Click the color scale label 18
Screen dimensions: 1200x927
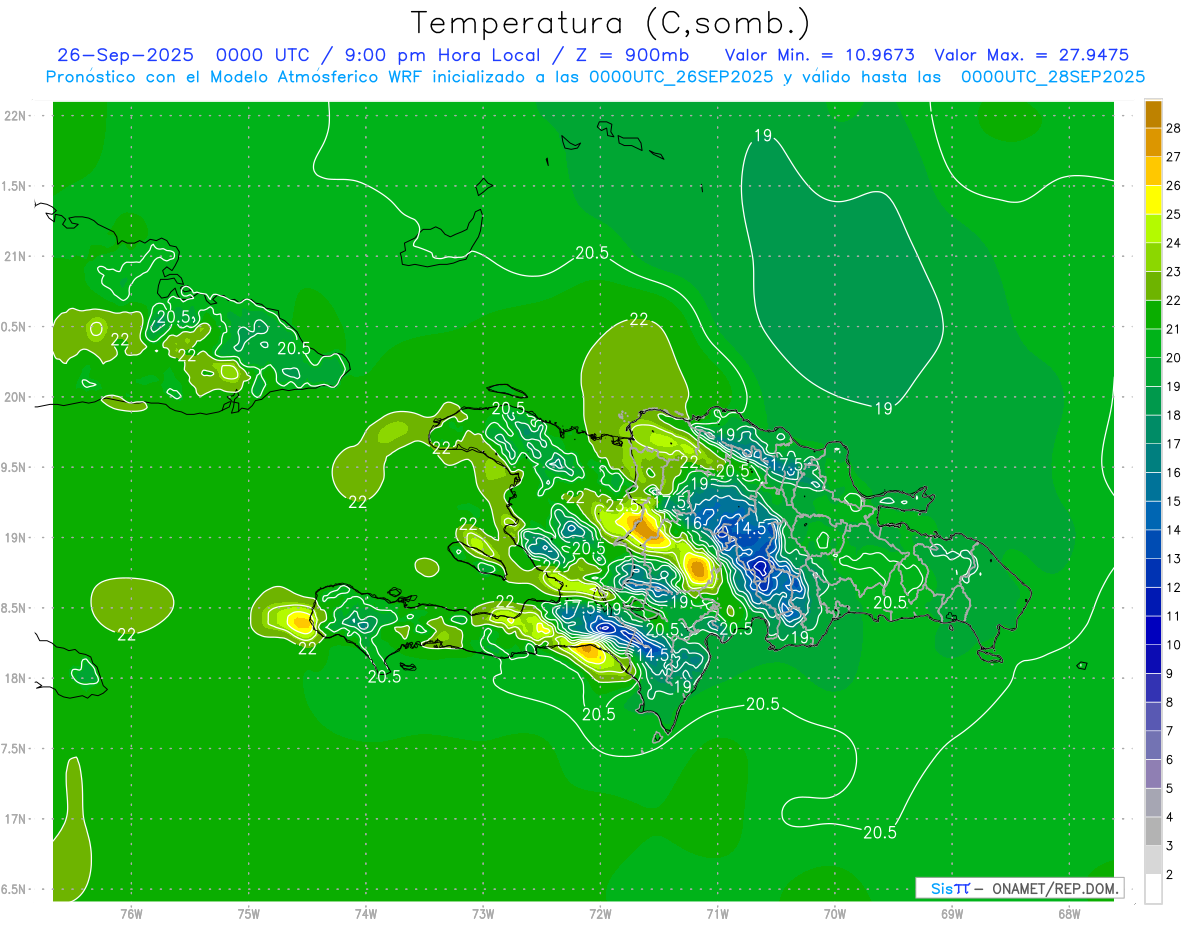pos(1173,415)
